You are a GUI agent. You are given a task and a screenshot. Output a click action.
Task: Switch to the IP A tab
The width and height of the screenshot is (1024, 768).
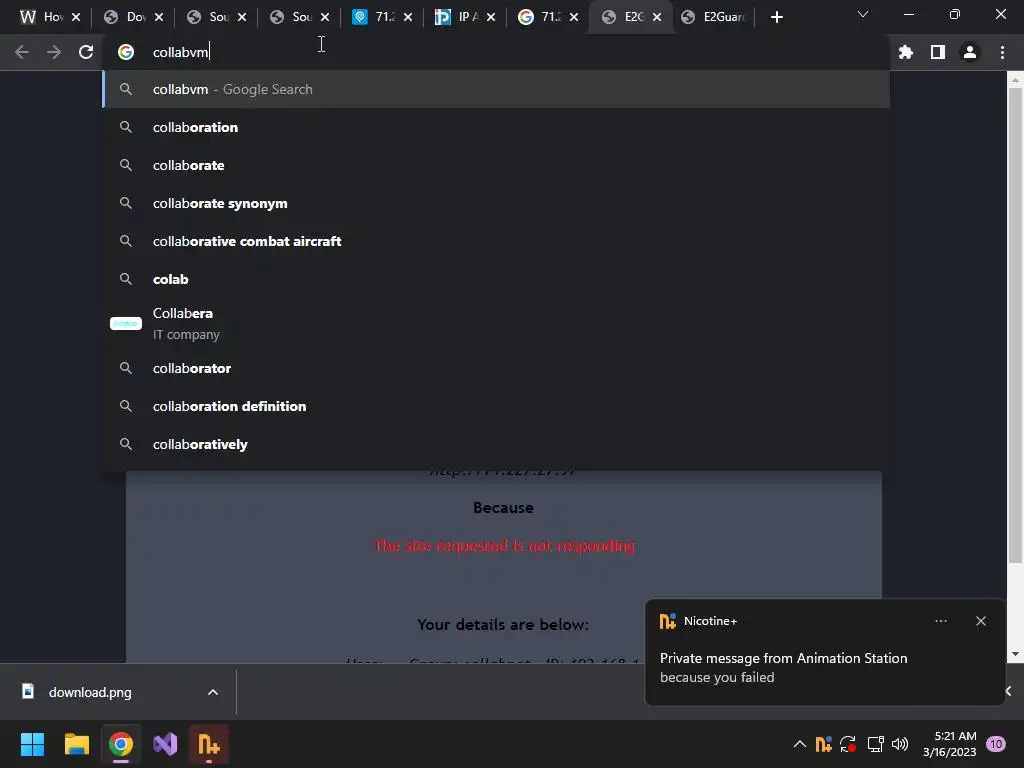457,17
